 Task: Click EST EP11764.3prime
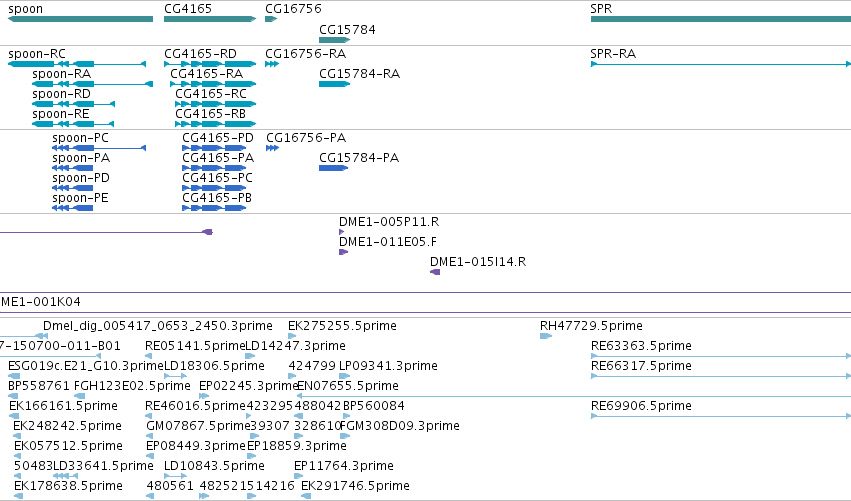click(x=344, y=466)
